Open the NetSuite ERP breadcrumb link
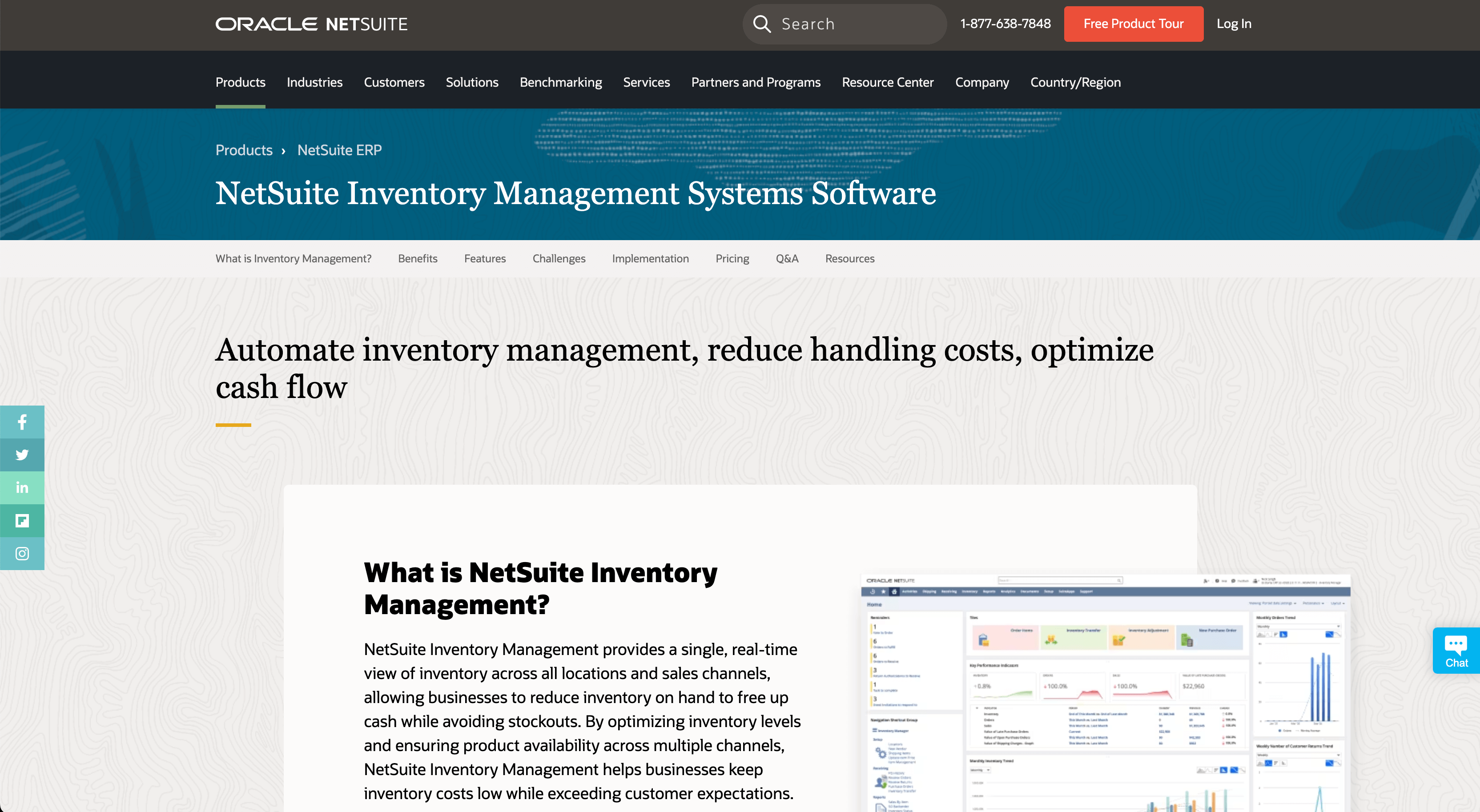The height and width of the screenshot is (812, 1480). point(339,150)
